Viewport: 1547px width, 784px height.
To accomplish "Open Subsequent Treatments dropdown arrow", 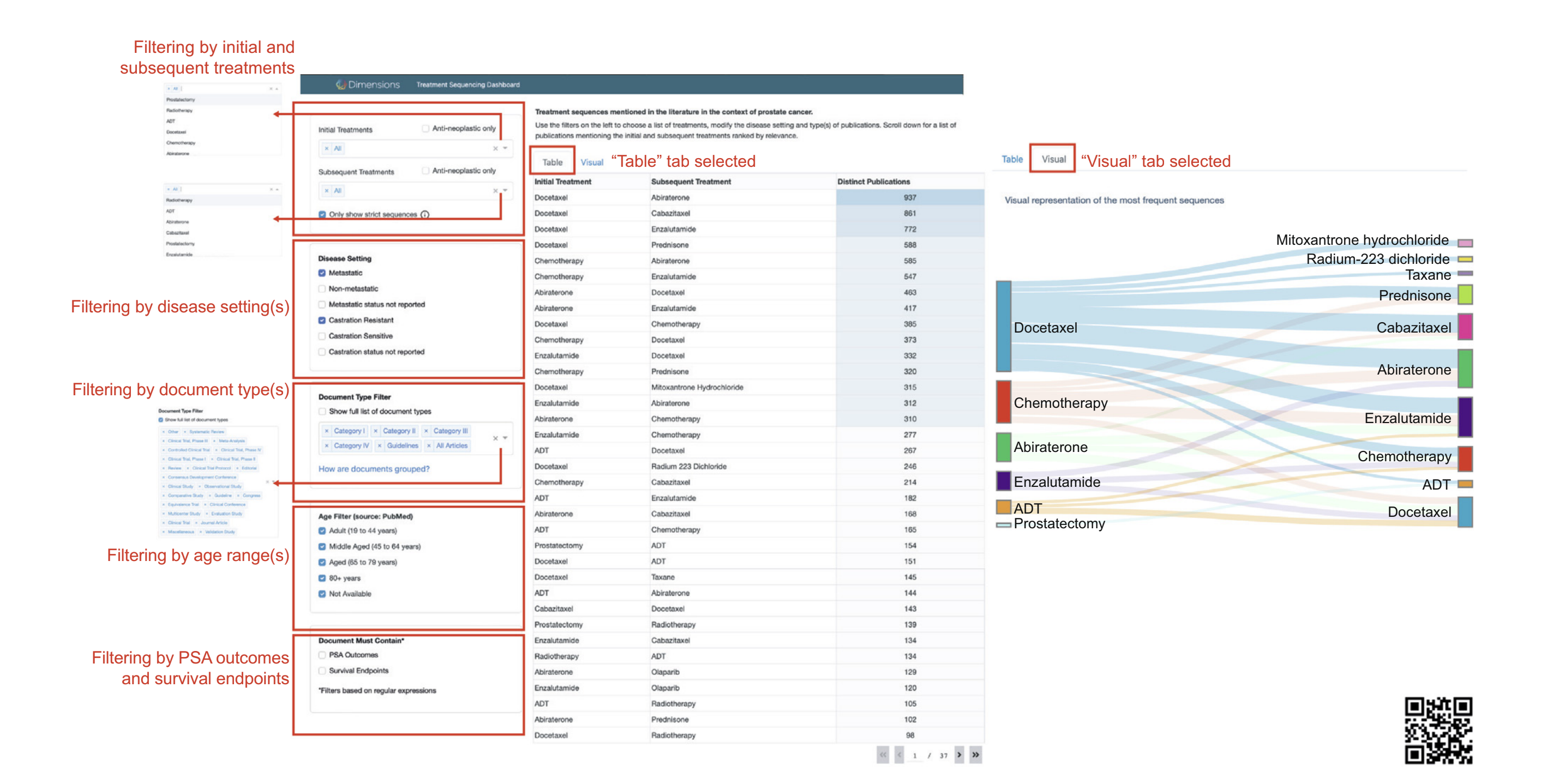I will (x=506, y=191).
